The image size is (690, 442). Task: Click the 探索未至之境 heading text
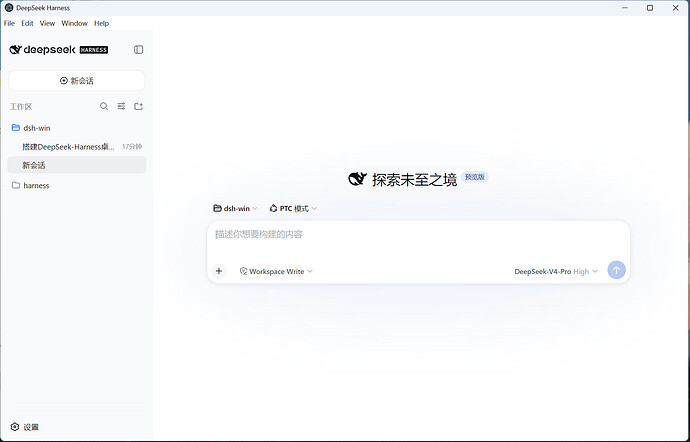415,180
